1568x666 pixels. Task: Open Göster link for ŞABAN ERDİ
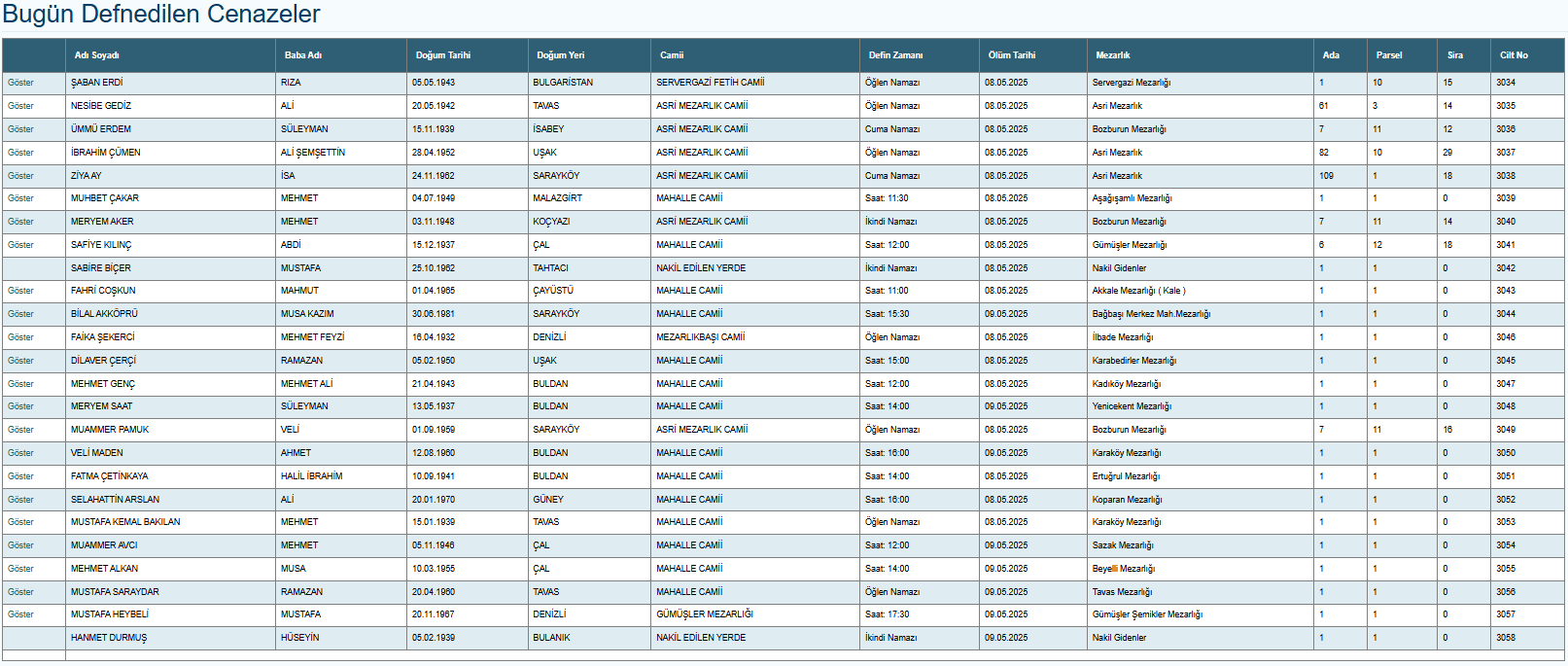point(20,83)
